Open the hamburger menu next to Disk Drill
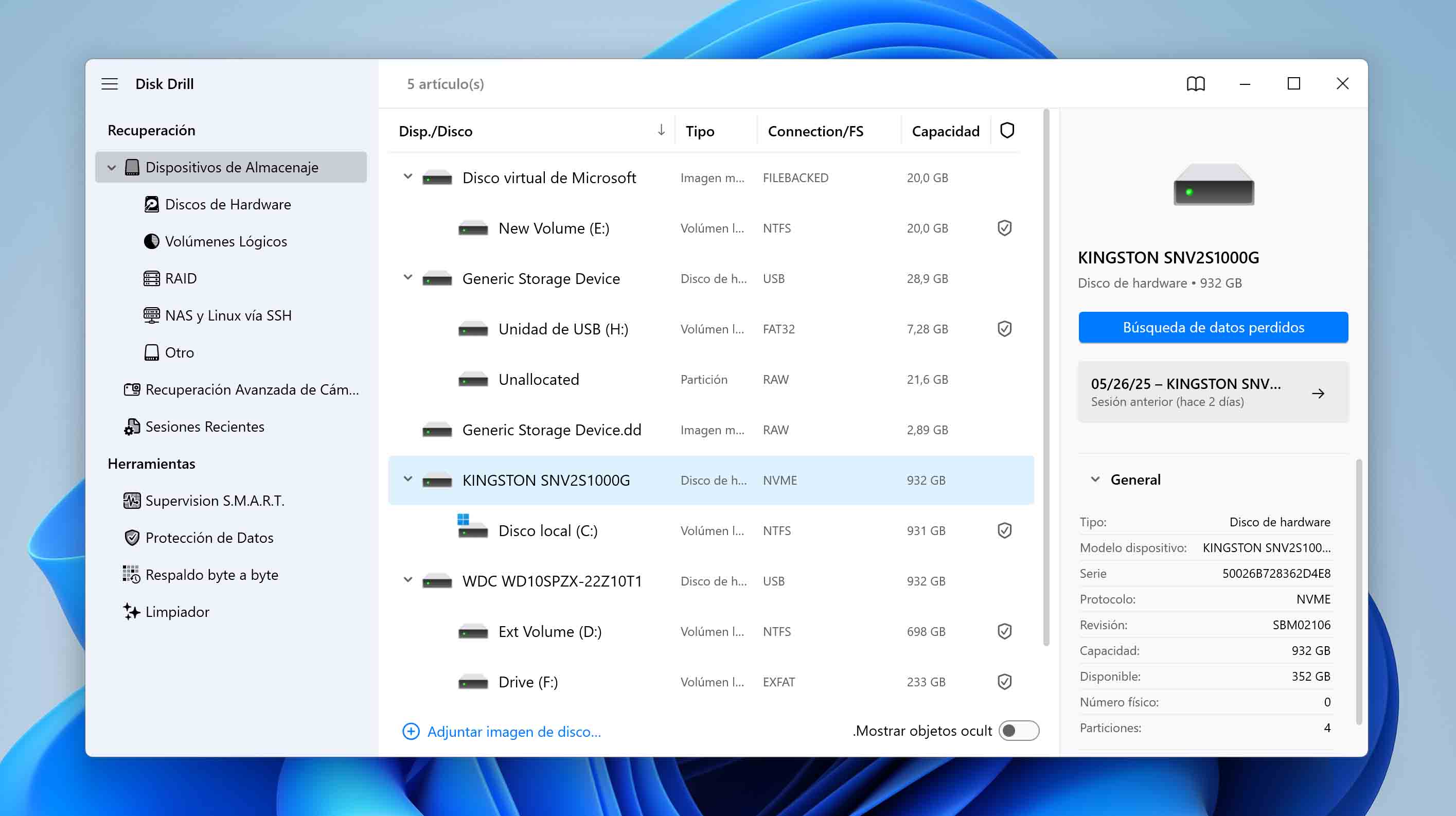1456x816 pixels. (110, 84)
